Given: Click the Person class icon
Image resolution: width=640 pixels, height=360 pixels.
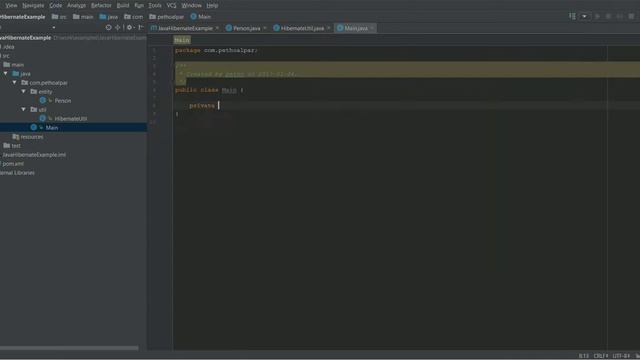Looking at the screenshot, I should [43, 100].
